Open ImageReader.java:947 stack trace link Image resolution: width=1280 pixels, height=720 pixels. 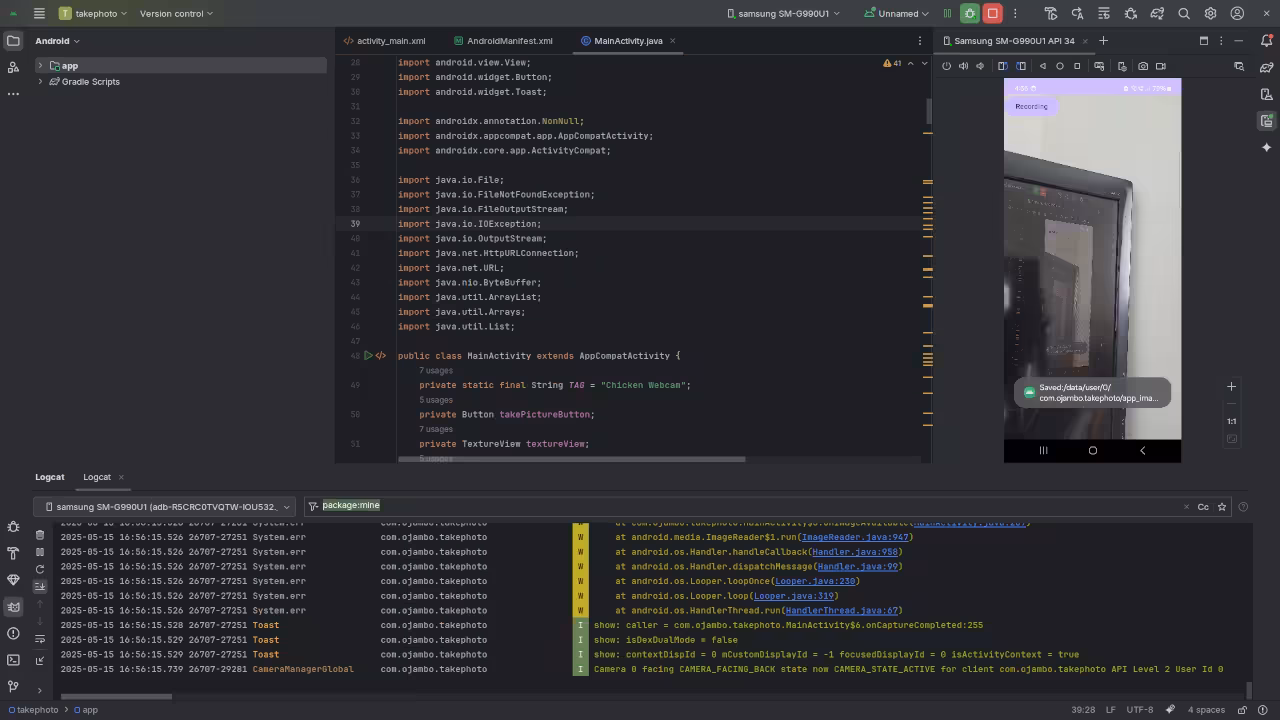pos(854,537)
